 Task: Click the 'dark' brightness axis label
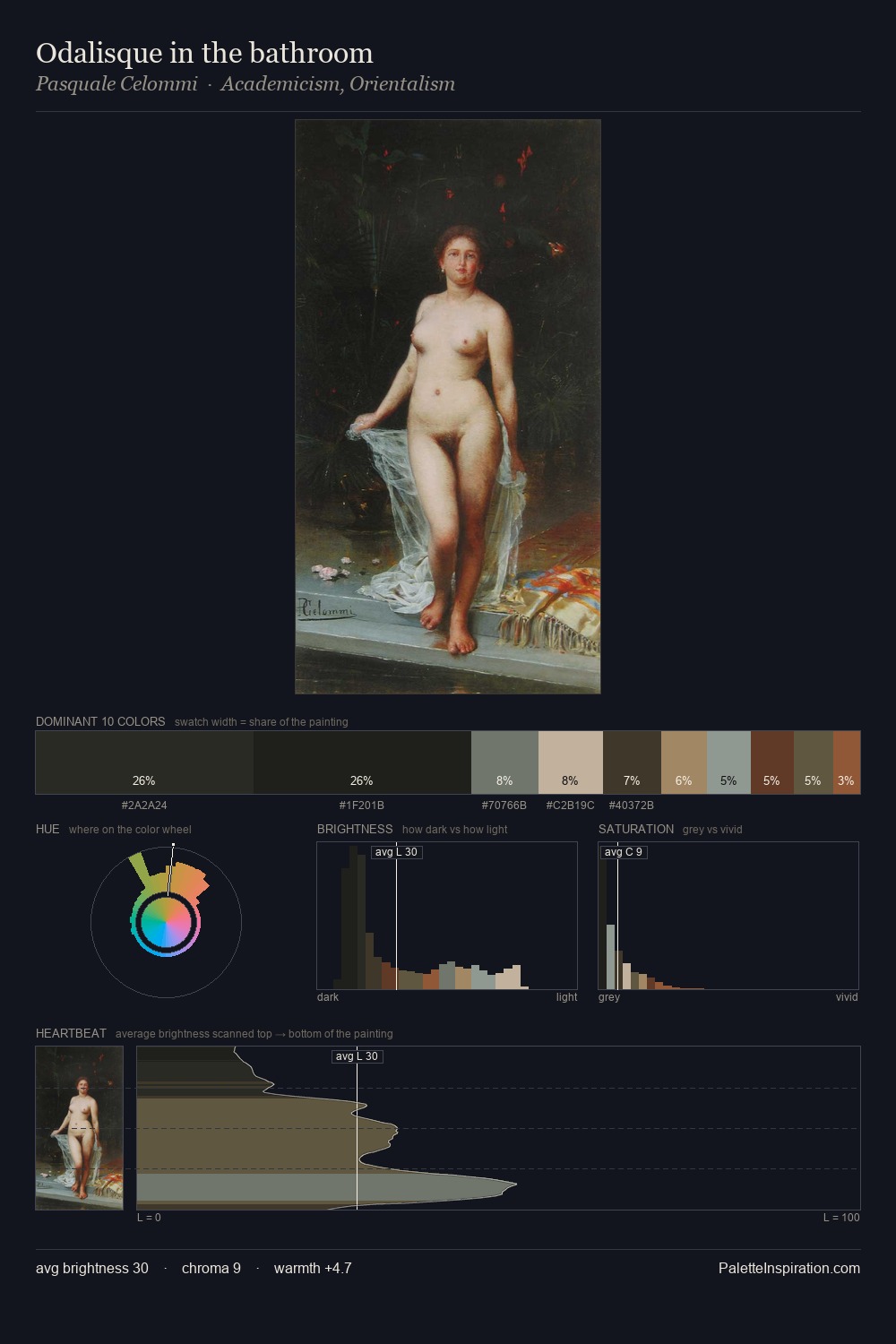click(328, 997)
